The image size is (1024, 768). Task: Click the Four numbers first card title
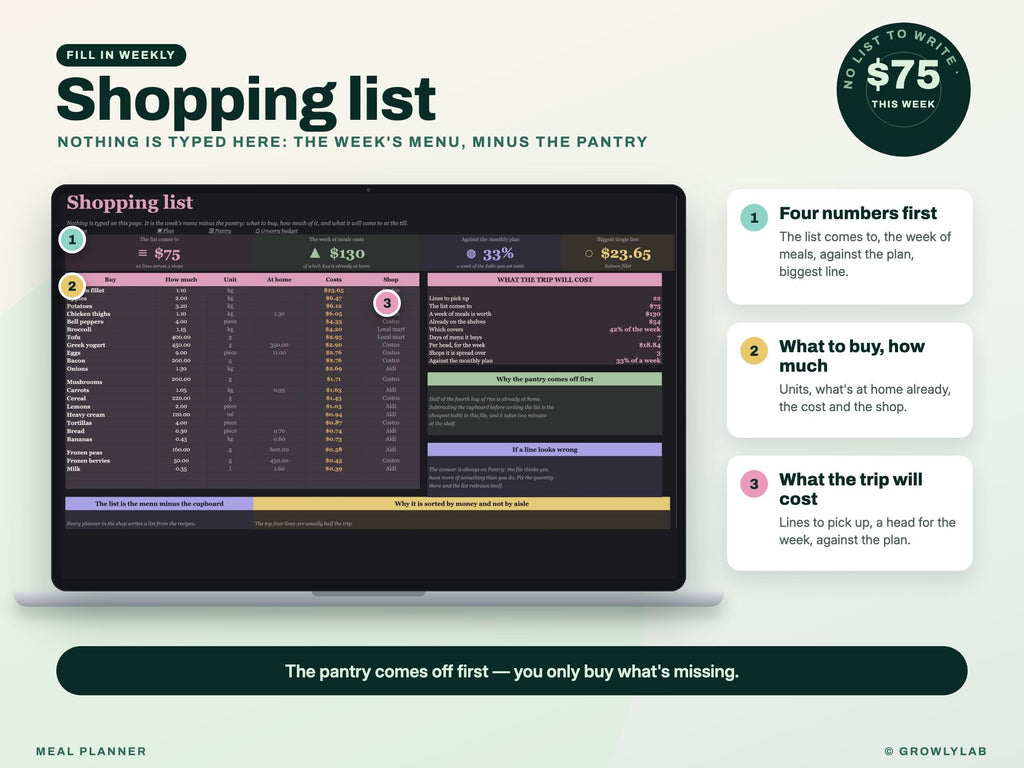[x=857, y=214]
